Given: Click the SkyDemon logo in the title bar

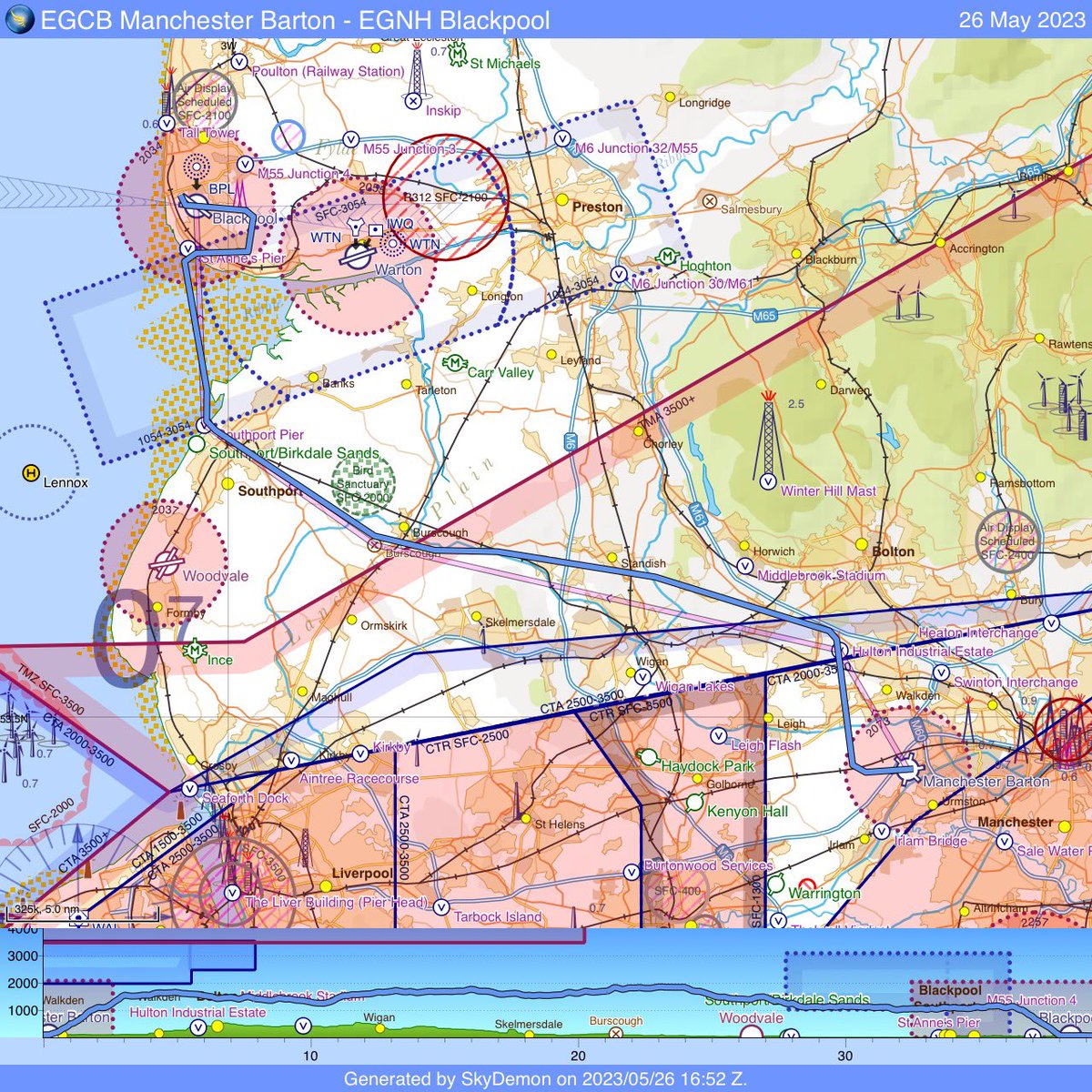Looking at the screenshot, I should tap(20, 19).
